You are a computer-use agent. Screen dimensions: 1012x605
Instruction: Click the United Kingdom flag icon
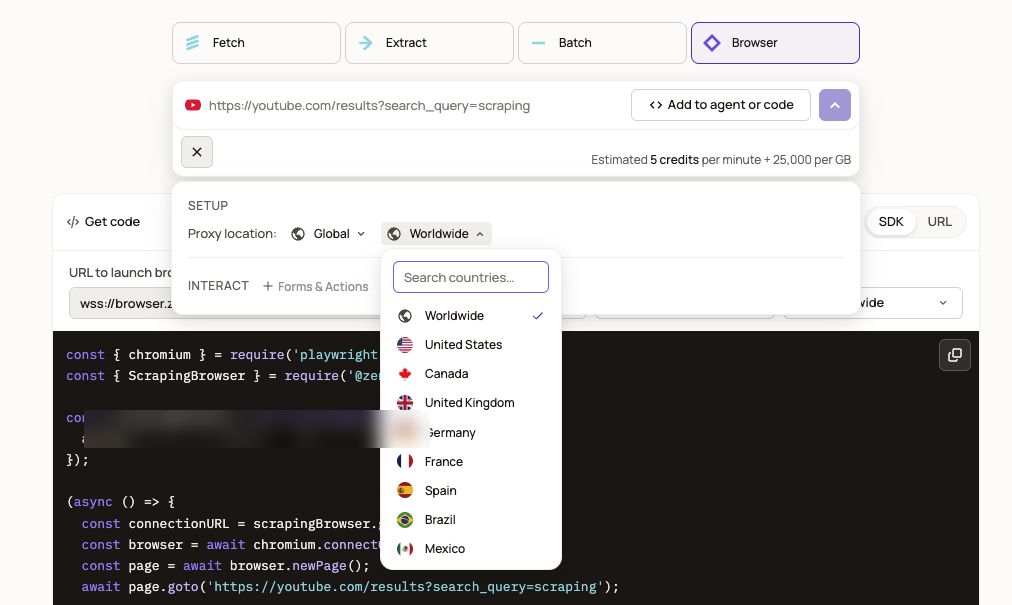point(405,403)
